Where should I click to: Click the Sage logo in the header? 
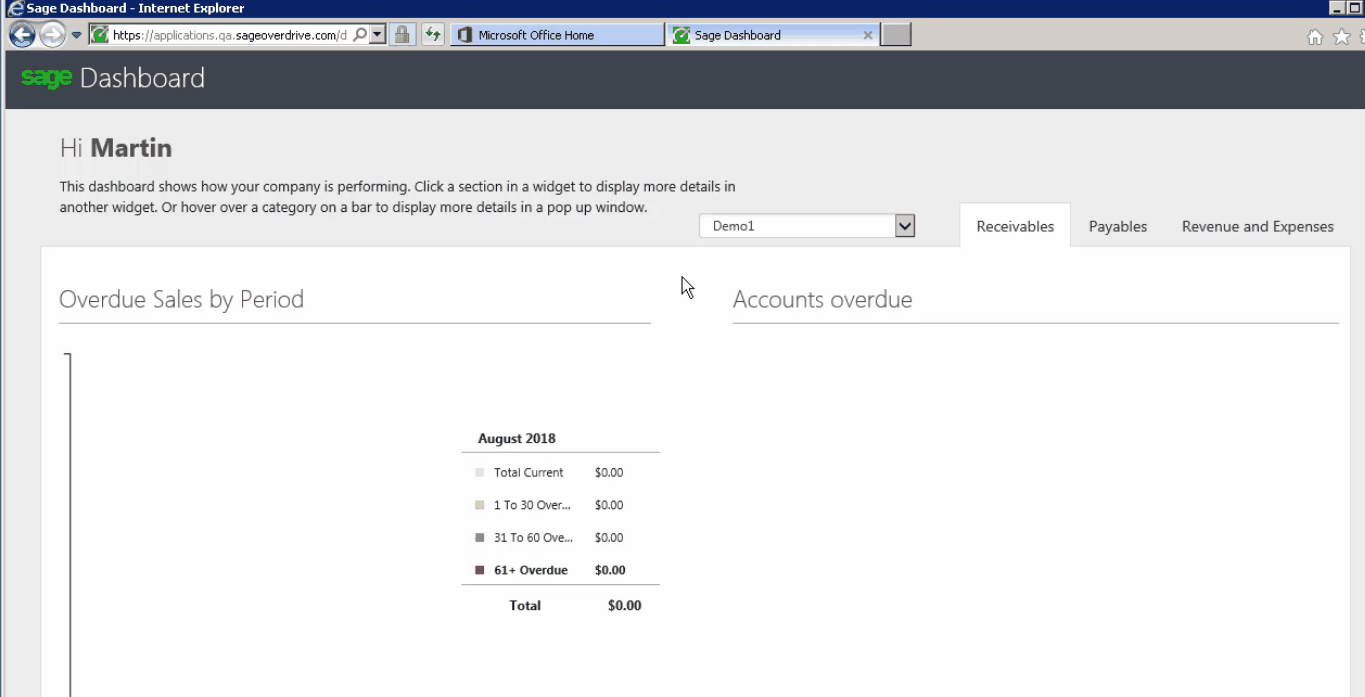click(44, 77)
